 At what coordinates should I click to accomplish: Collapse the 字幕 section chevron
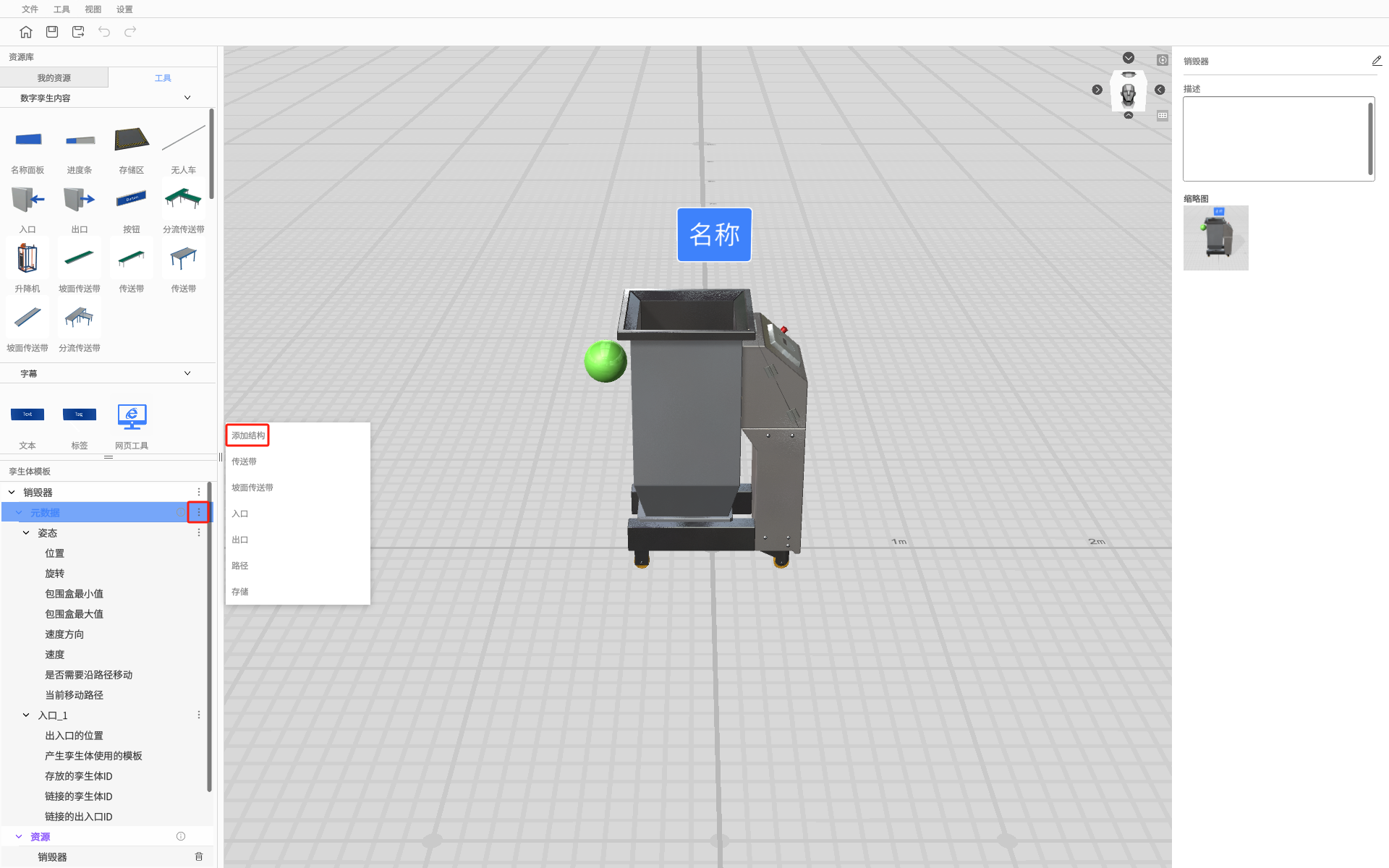pyautogui.click(x=187, y=373)
